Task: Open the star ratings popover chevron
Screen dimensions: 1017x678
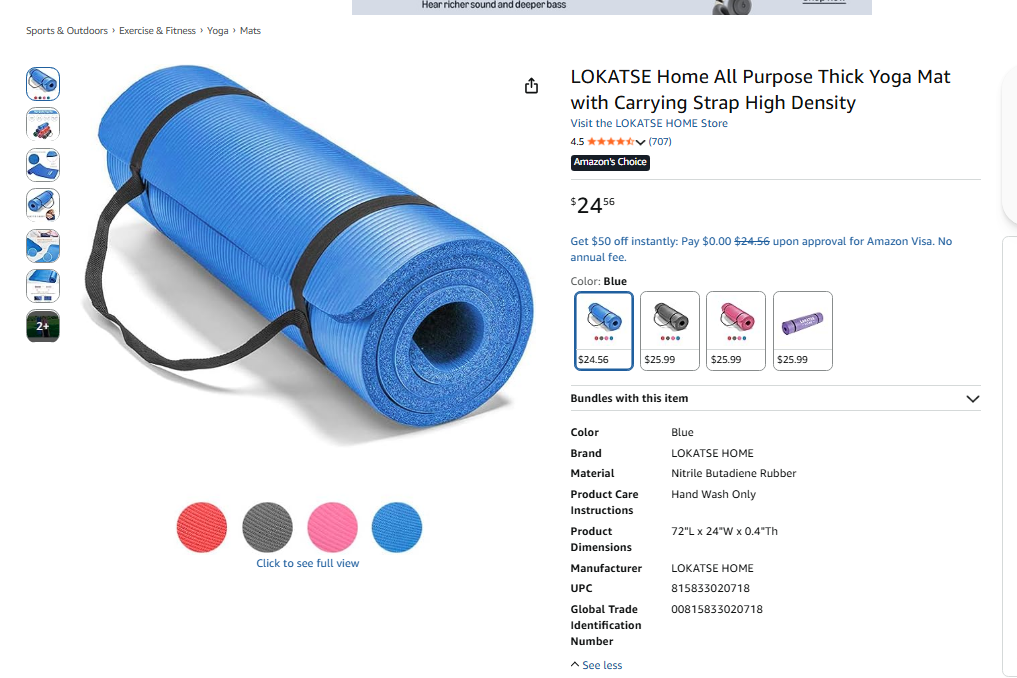Action: pyautogui.click(x=640, y=142)
